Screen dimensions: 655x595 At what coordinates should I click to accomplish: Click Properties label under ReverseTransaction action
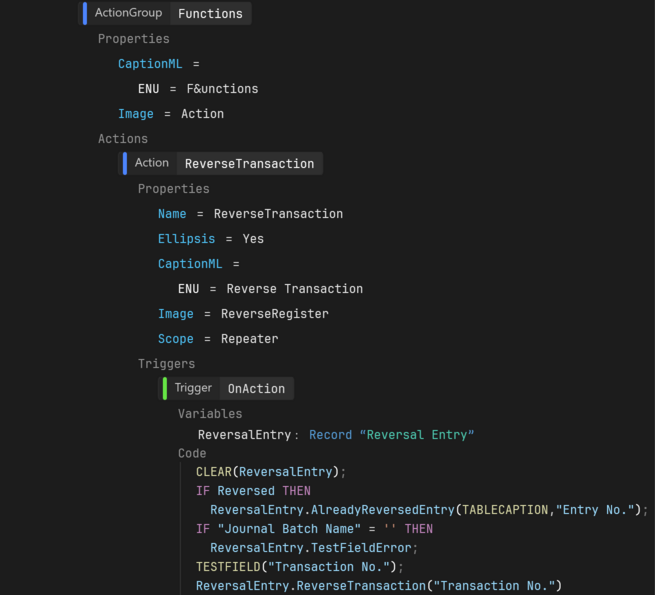click(174, 189)
